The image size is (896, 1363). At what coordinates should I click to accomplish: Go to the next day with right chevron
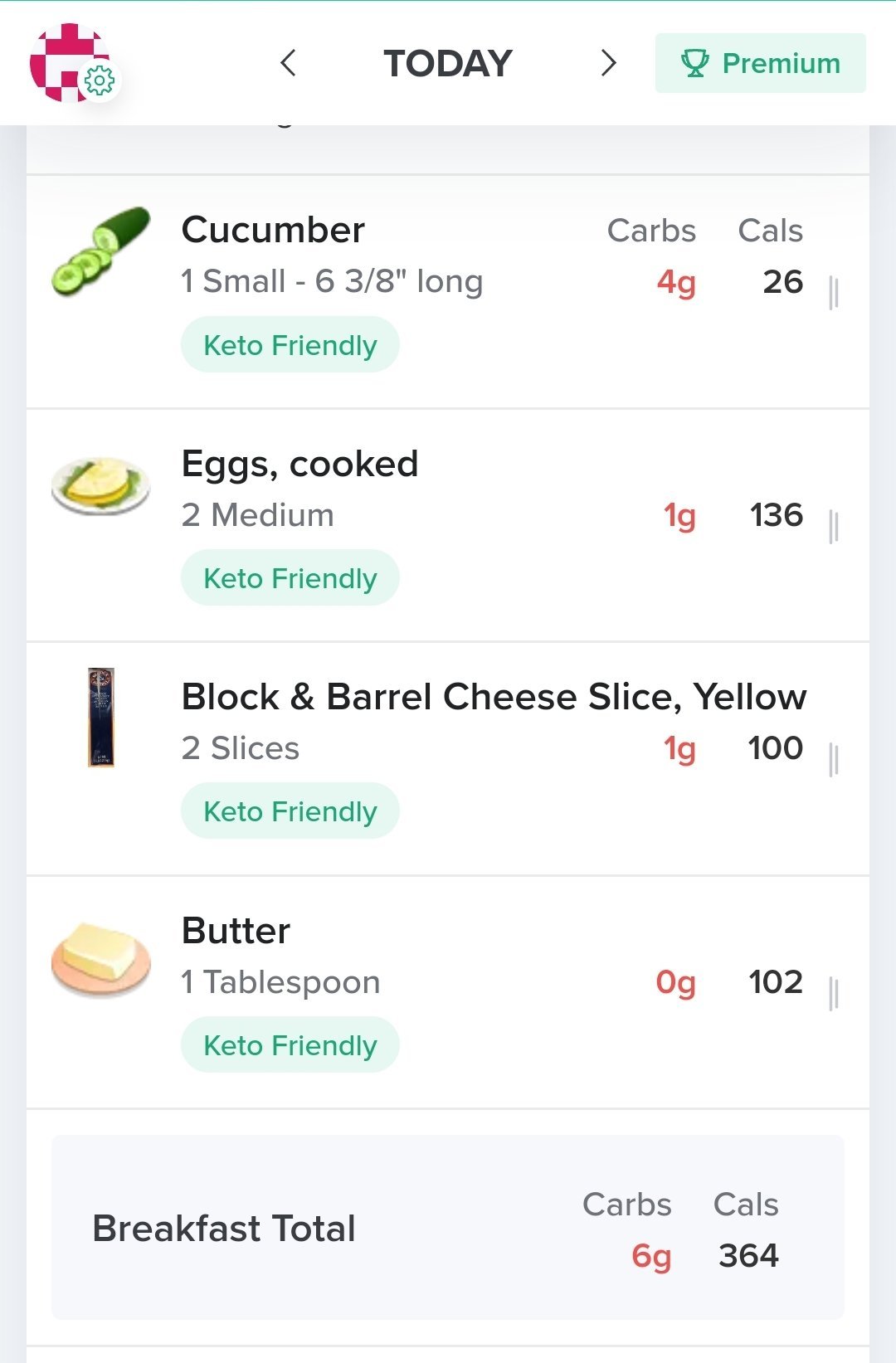click(608, 63)
